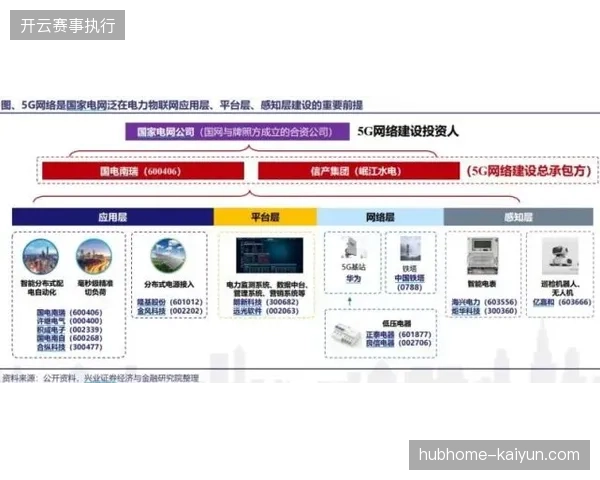Viewport: 600px width, 480px height.
Task: Click the 华为 label under 5G基站
Action: (354, 279)
